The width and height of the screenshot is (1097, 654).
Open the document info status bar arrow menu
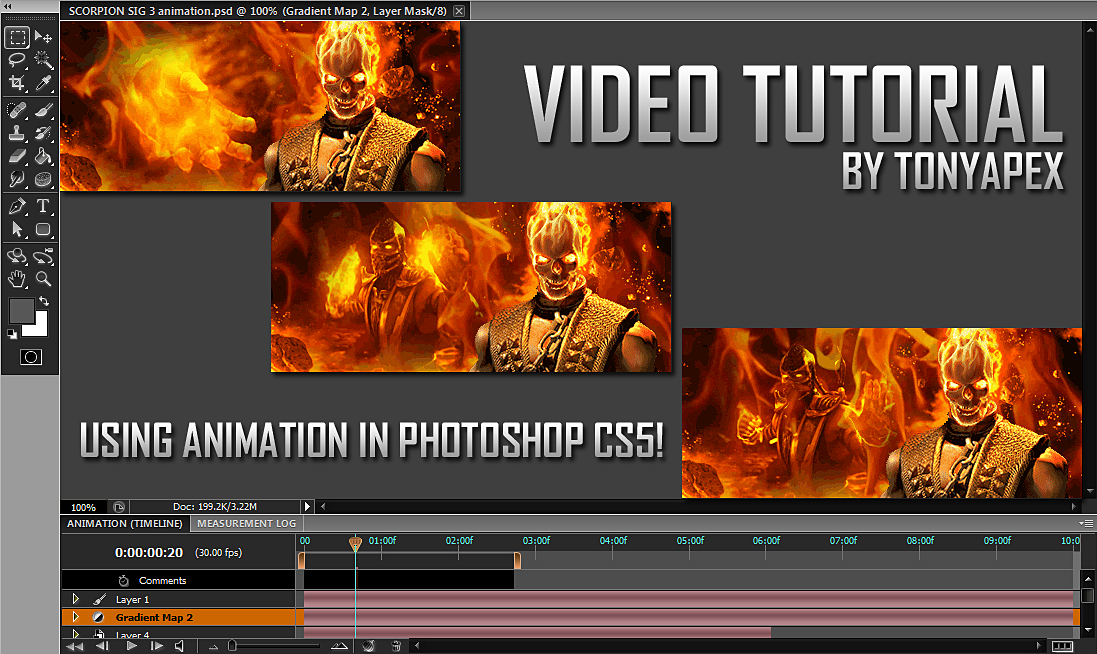(x=307, y=506)
